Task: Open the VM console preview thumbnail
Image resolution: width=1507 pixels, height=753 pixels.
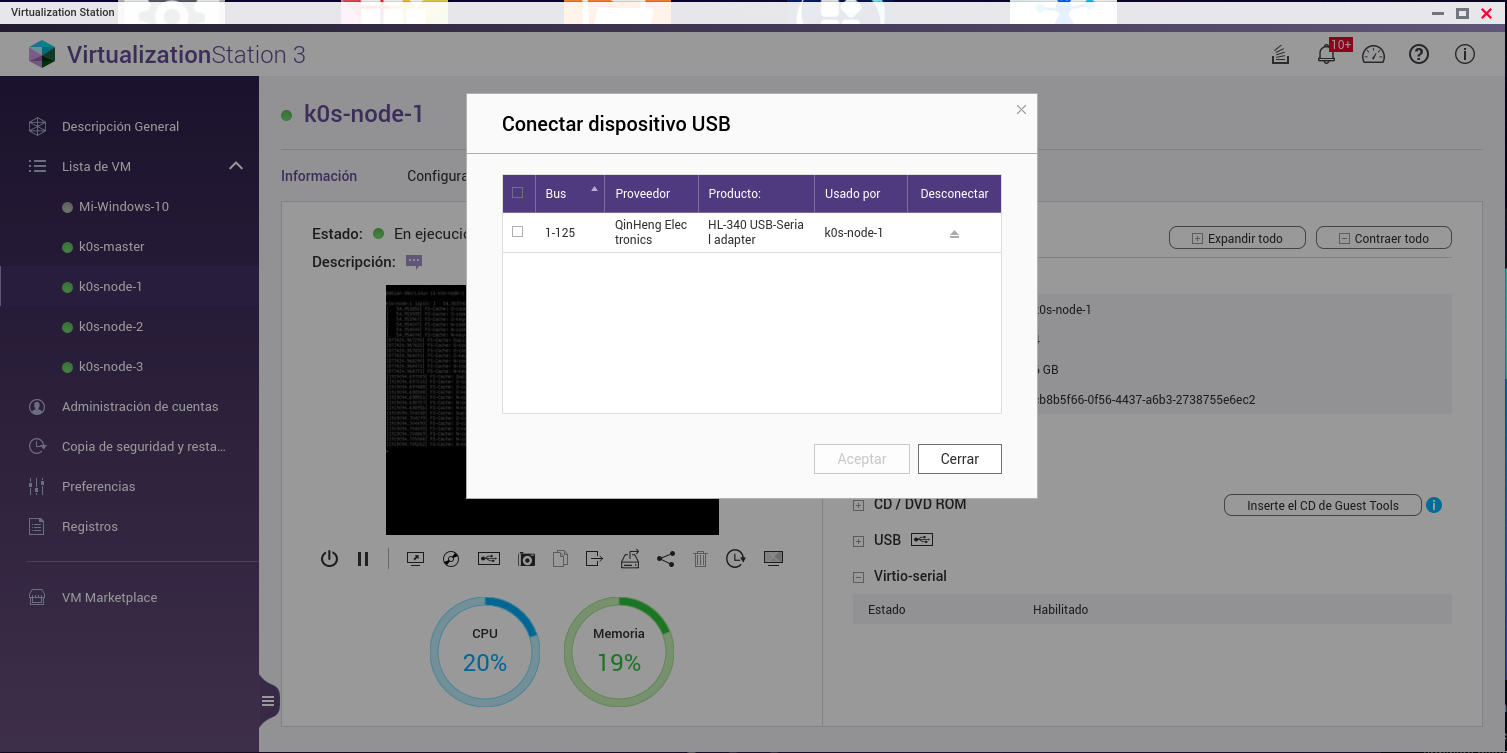Action: pyautogui.click(x=552, y=410)
